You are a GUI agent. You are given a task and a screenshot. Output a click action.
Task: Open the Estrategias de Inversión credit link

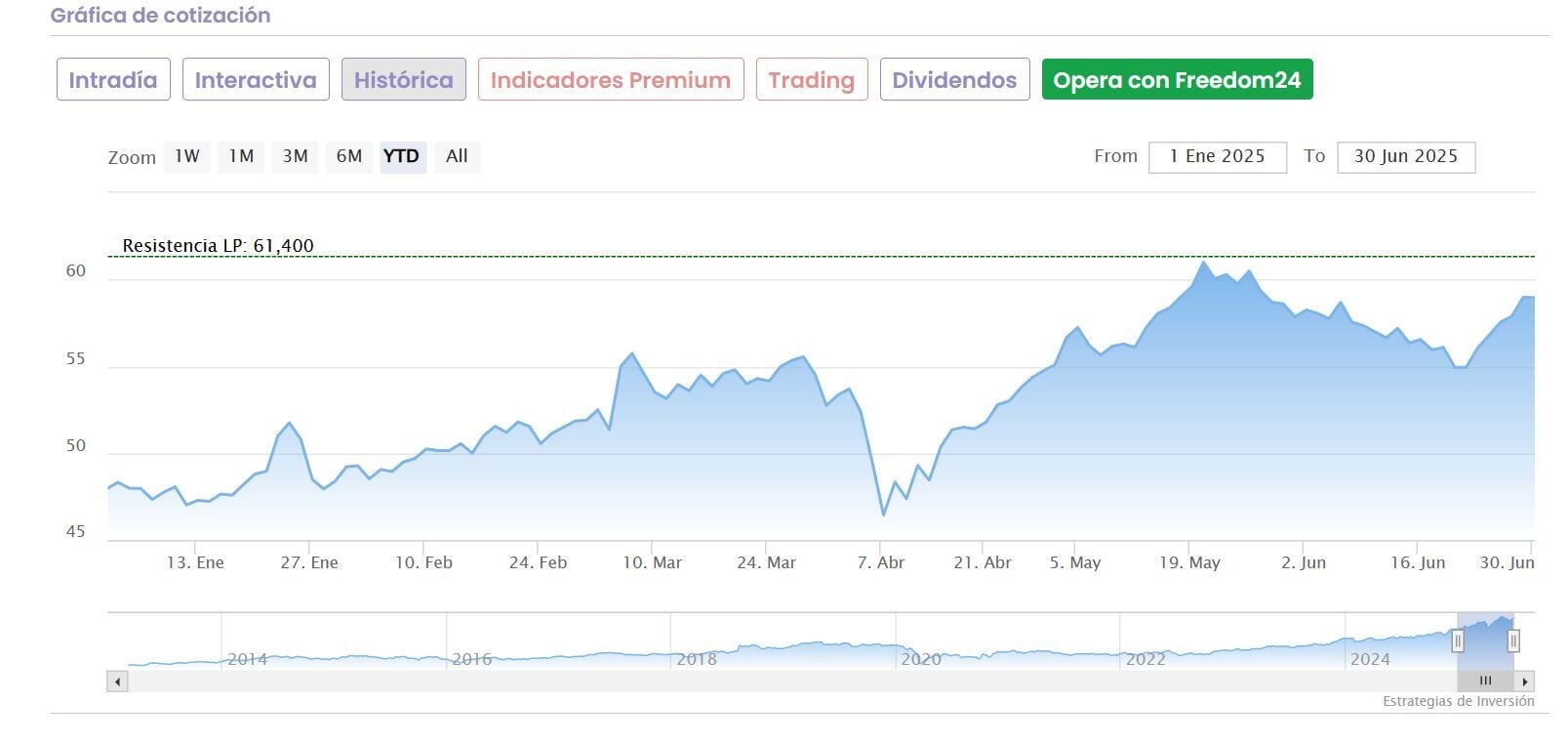point(1458,701)
